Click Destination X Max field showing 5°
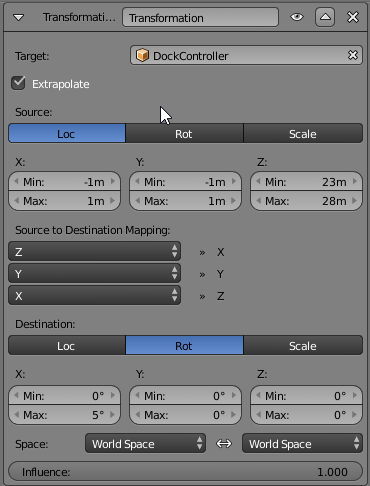The image size is (370, 486). [x=64, y=415]
